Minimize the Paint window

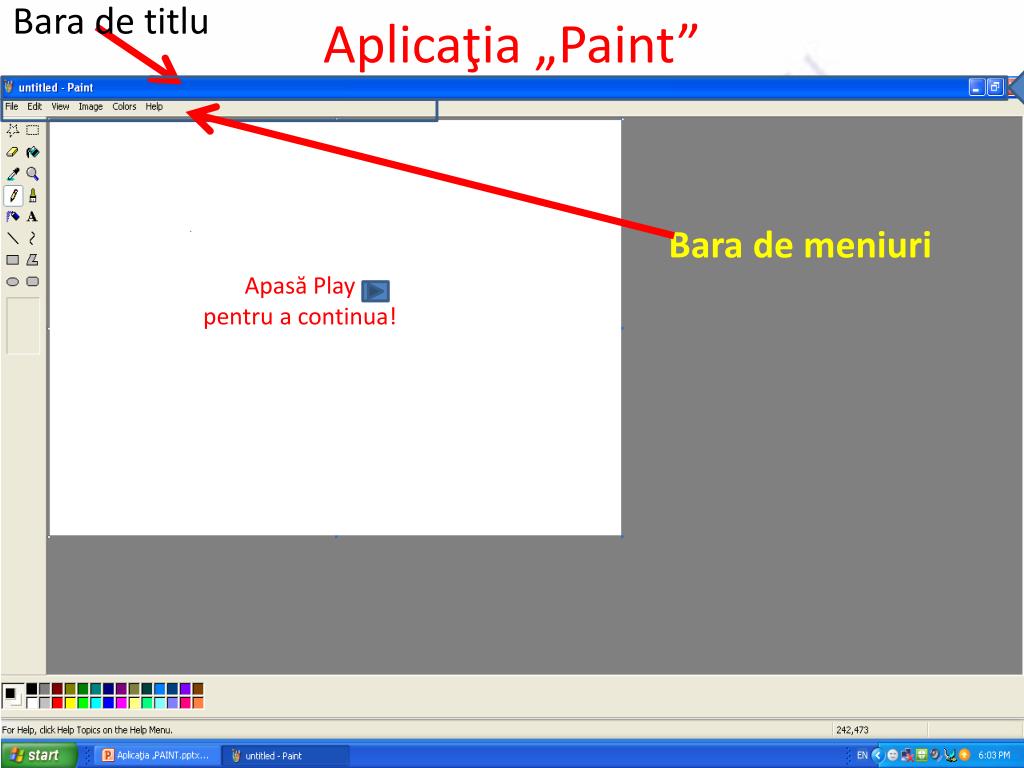click(x=976, y=87)
